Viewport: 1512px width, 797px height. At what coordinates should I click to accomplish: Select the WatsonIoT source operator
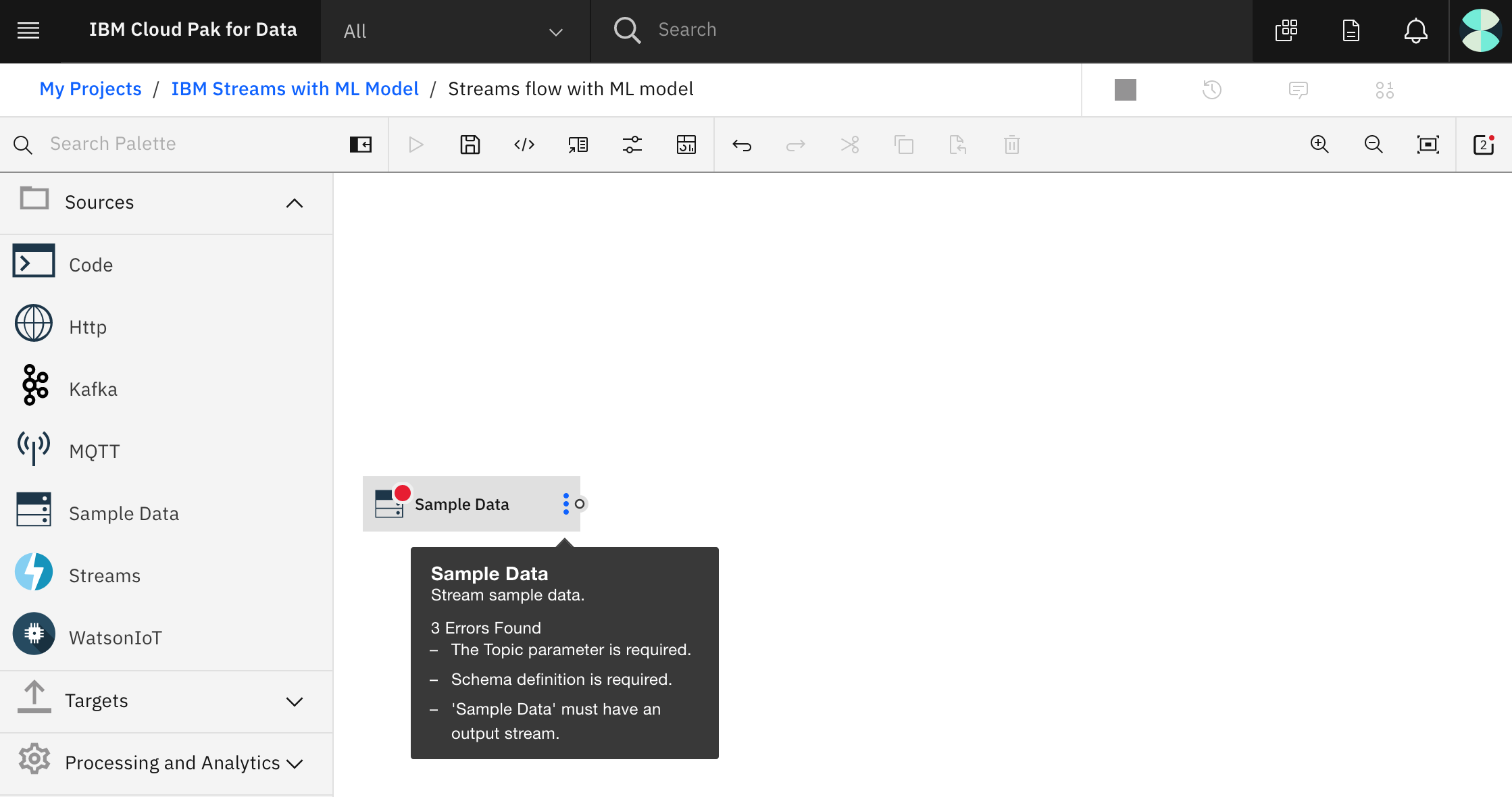[x=115, y=638]
